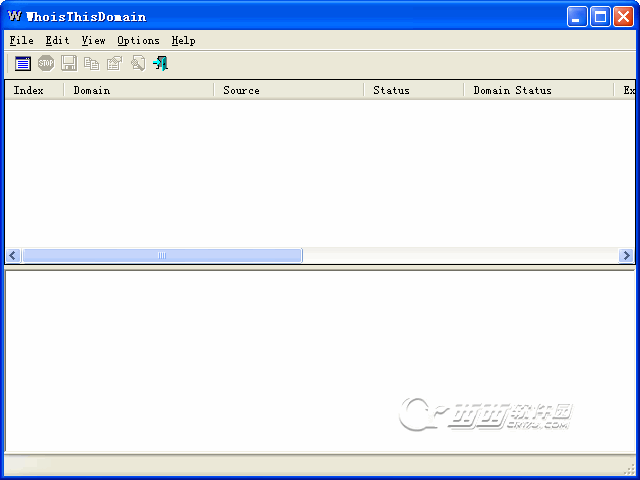Click the STOP toolbar icon
Image resolution: width=640 pixels, height=480 pixels.
point(46,63)
